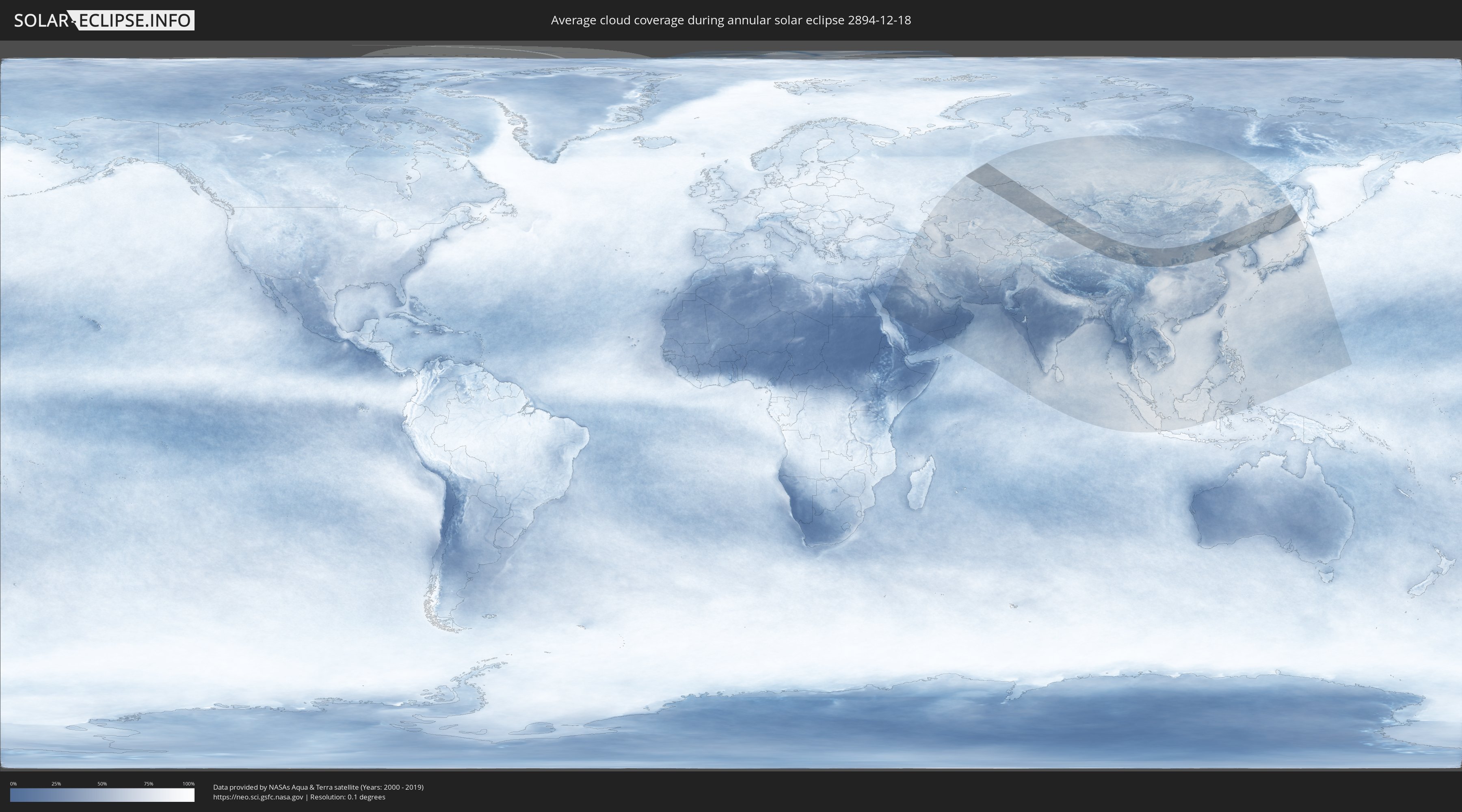Click the '25%' legend label
Image resolution: width=1462 pixels, height=812 pixels.
[x=56, y=784]
